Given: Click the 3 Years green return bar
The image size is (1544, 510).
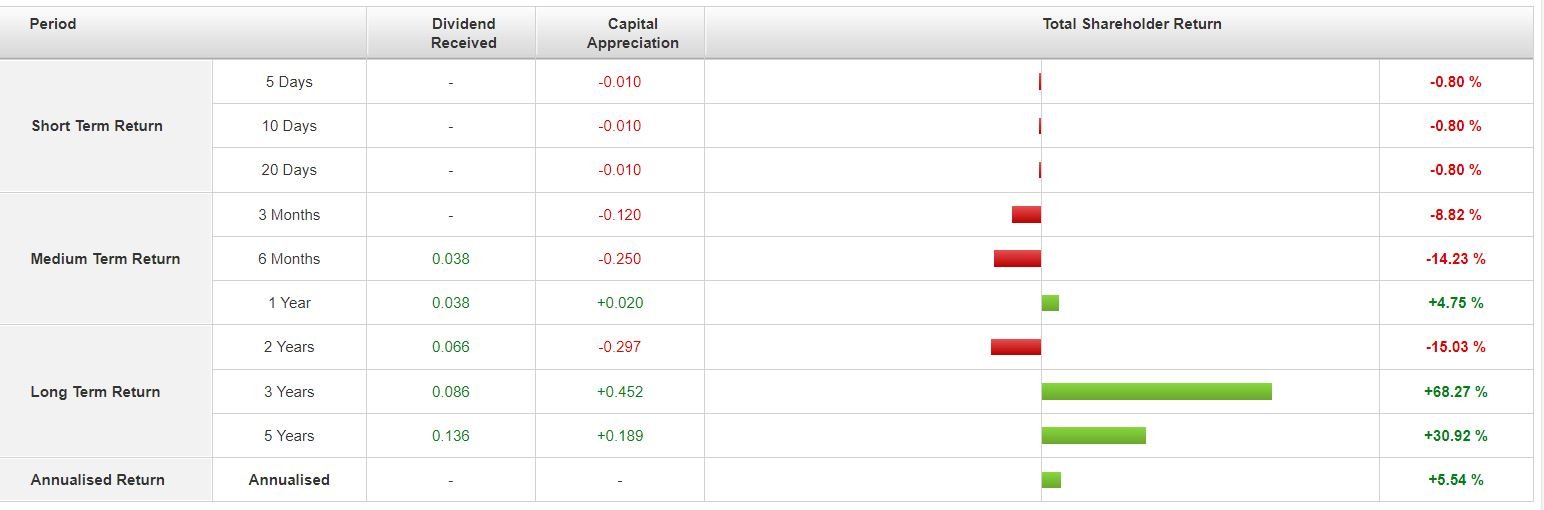Looking at the screenshot, I should [x=1157, y=391].
